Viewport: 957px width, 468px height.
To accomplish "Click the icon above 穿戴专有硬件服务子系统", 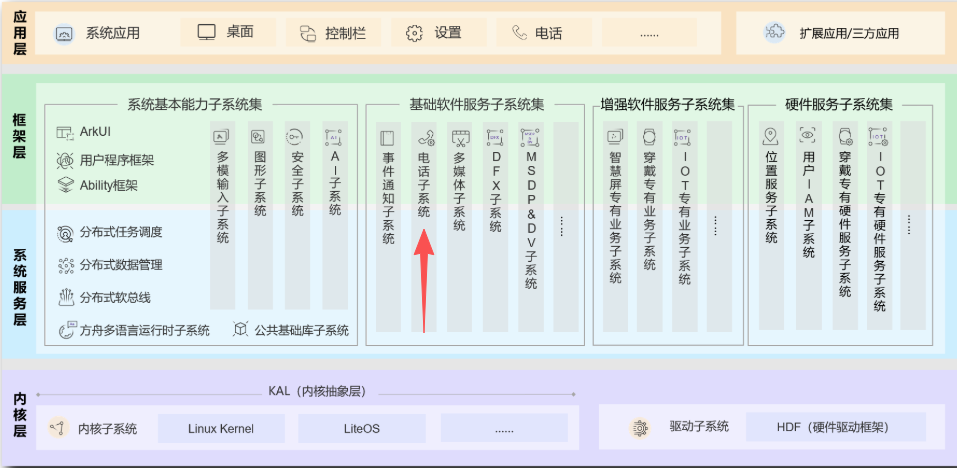I will pyautogui.click(x=845, y=137).
